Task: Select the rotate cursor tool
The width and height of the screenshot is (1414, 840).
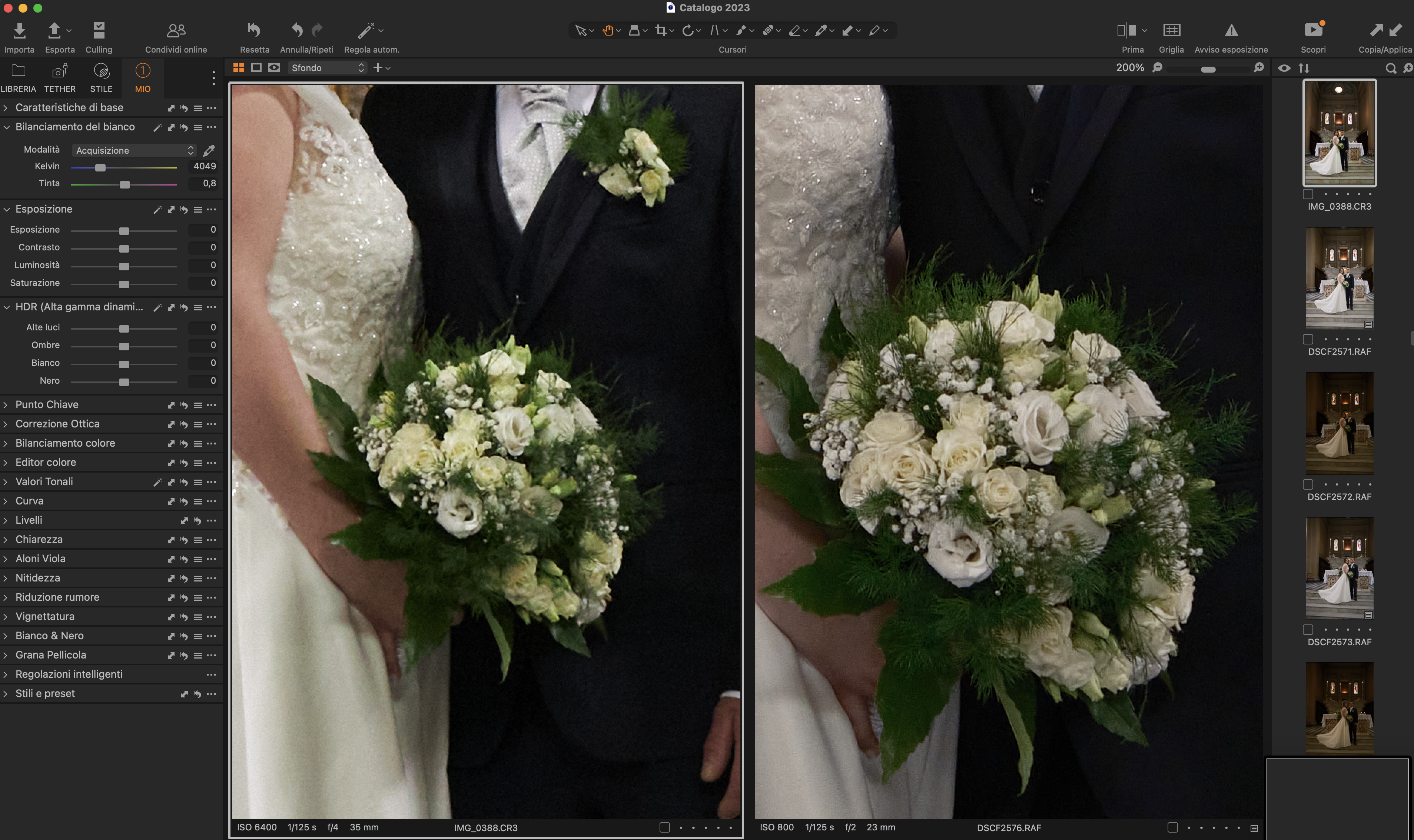Action: [x=687, y=31]
